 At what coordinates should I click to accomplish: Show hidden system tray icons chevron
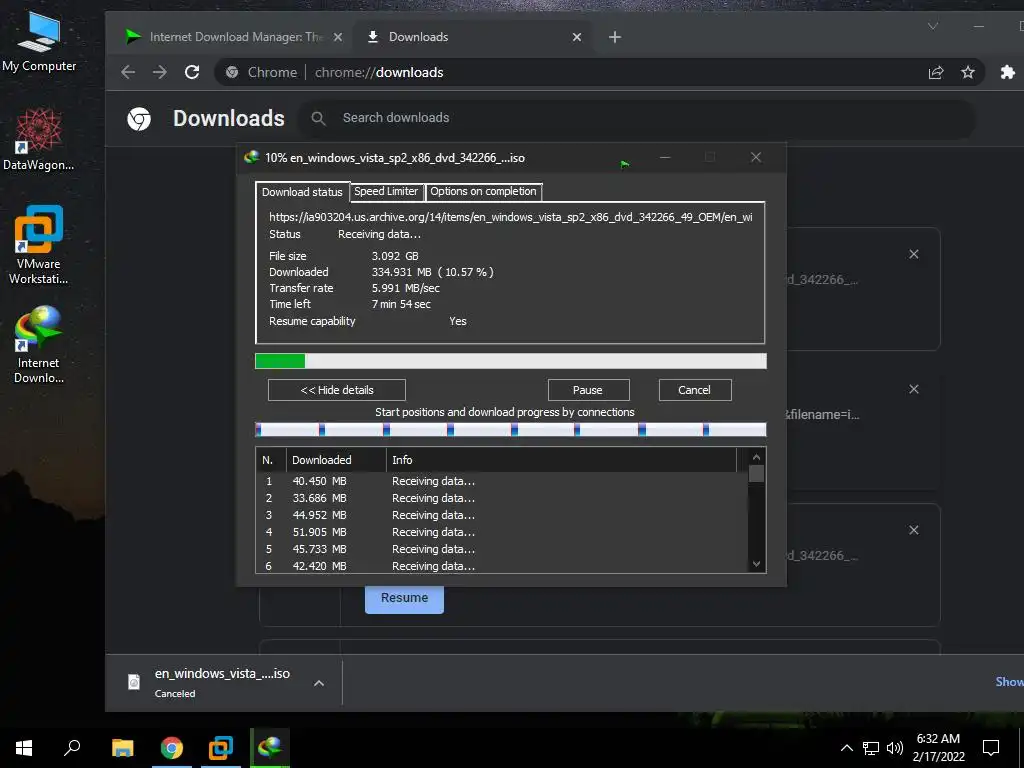click(x=846, y=748)
